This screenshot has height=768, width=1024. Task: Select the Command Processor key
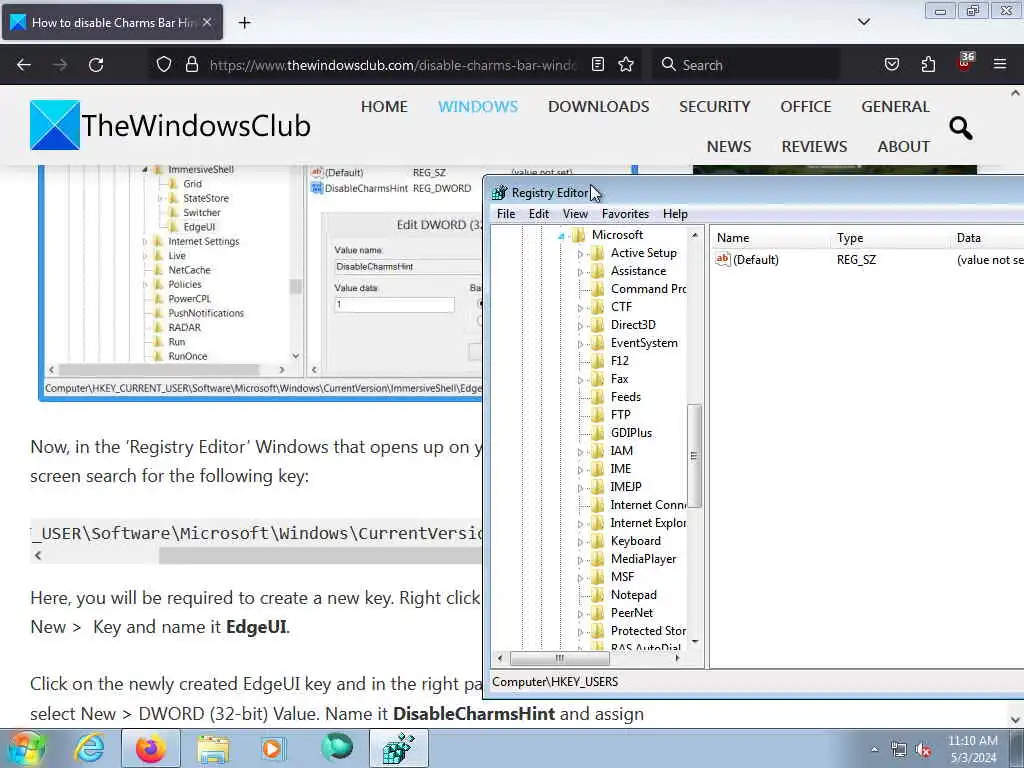click(x=648, y=289)
